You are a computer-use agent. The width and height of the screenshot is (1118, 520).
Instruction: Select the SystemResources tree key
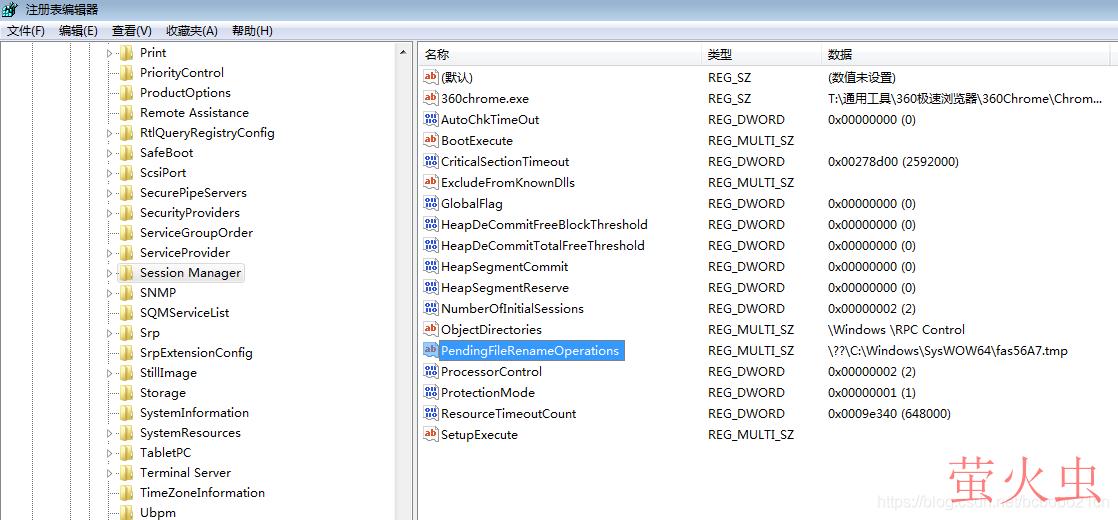[190, 432]
